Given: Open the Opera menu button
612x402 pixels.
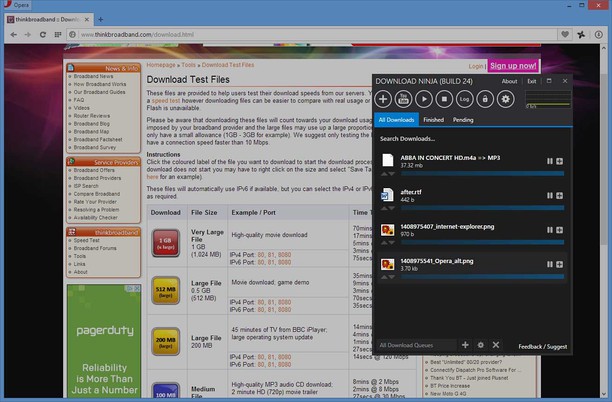Looking at the screenshot, I should coord(16,5).
